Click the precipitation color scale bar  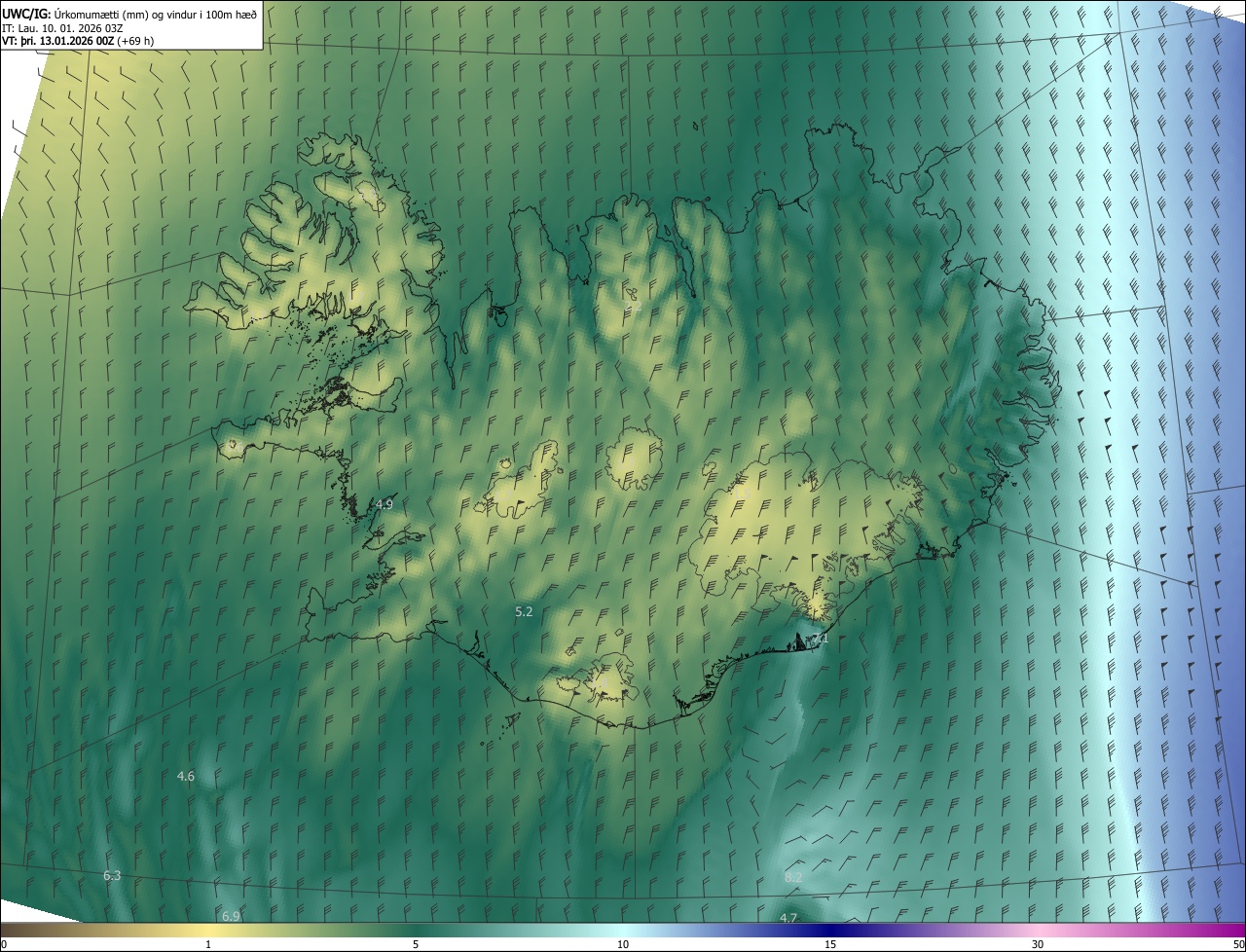point(623,930)
